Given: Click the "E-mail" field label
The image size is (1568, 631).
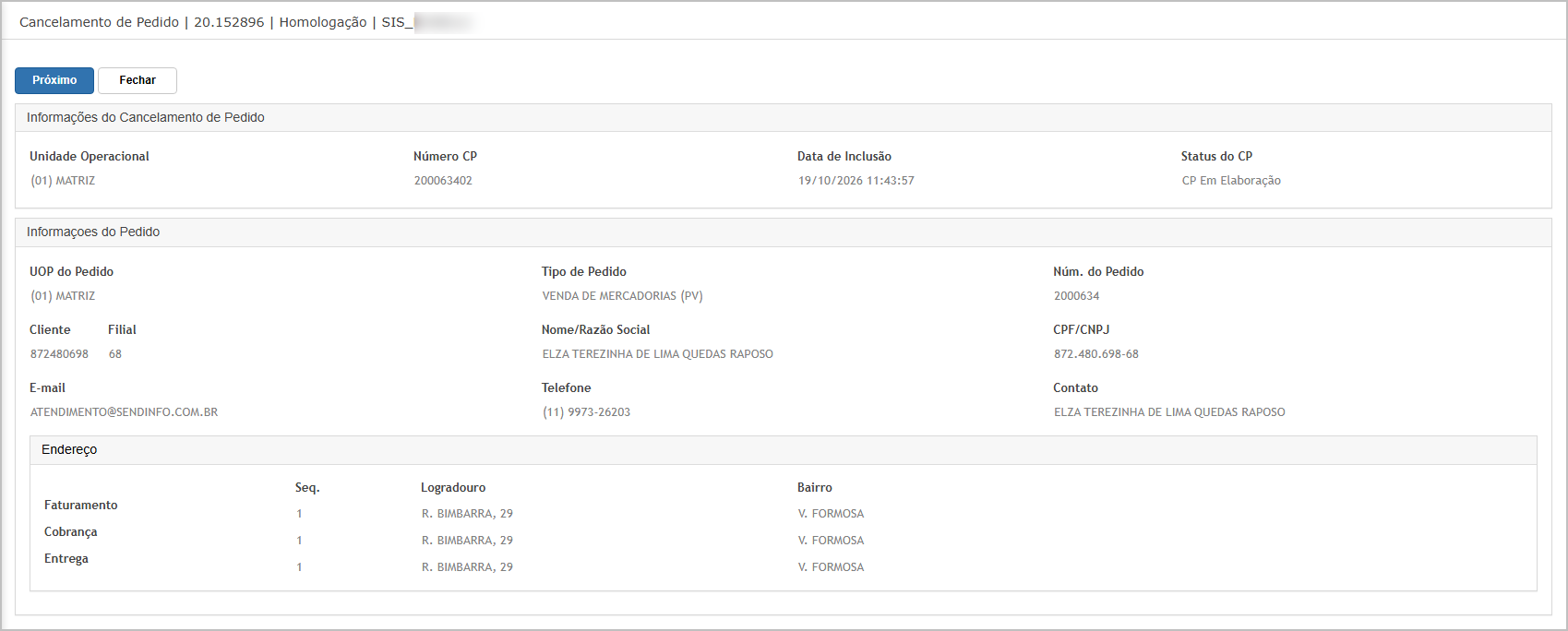Looking at the screenshot, I should (47, 387).
